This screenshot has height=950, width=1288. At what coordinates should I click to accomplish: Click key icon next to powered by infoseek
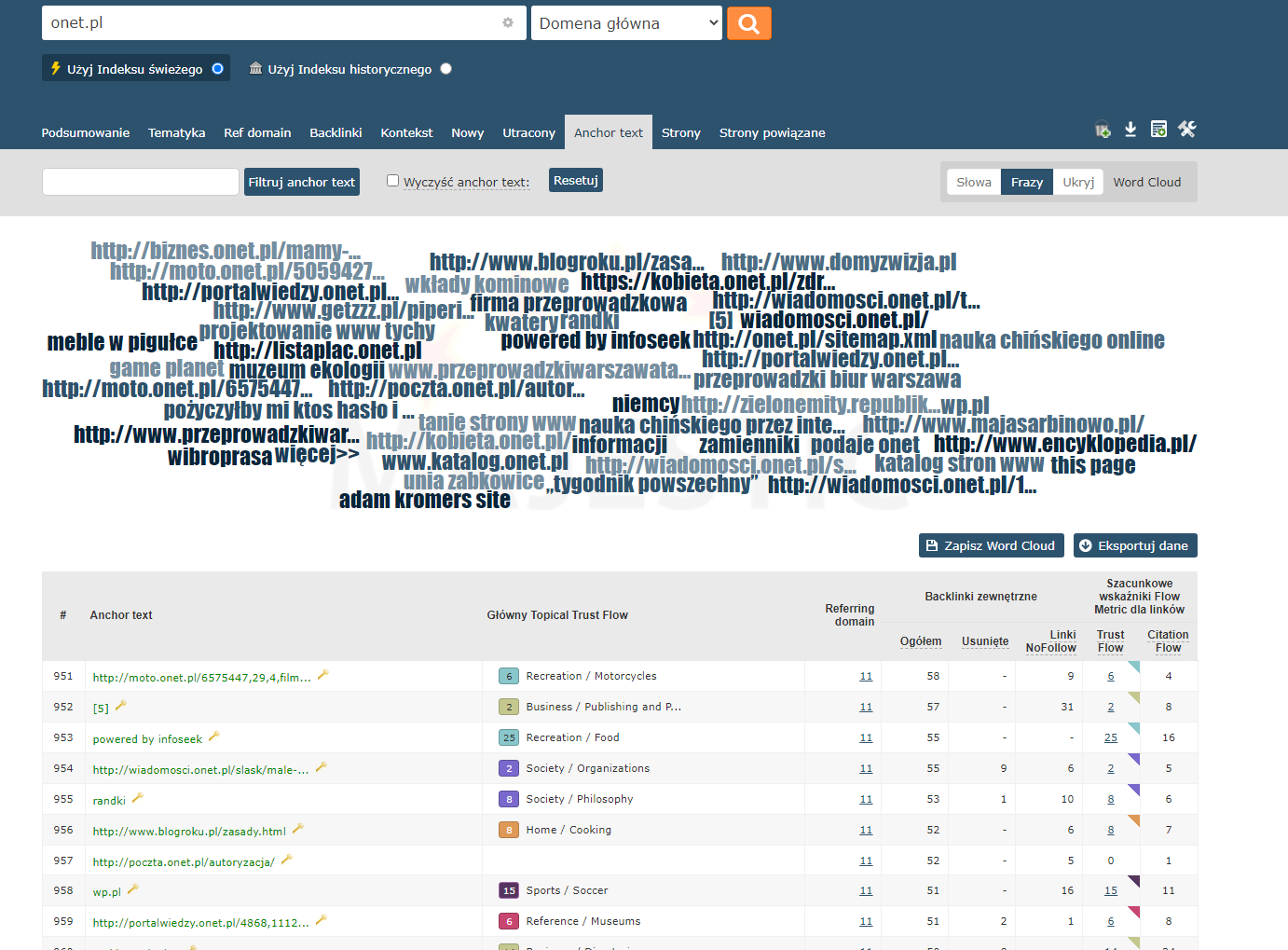click(213, 737)
